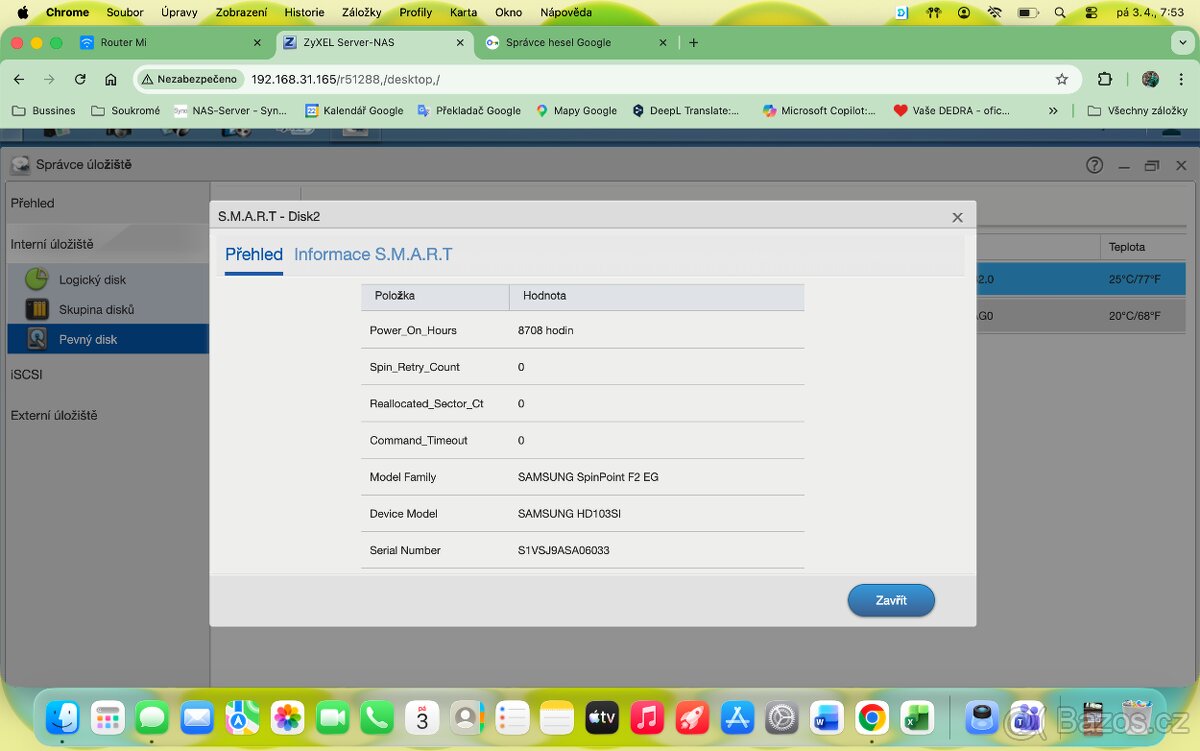Open Chrome's home page button
The width and height of the screenshot is (1200, 751).
click(x=111, y=79)
